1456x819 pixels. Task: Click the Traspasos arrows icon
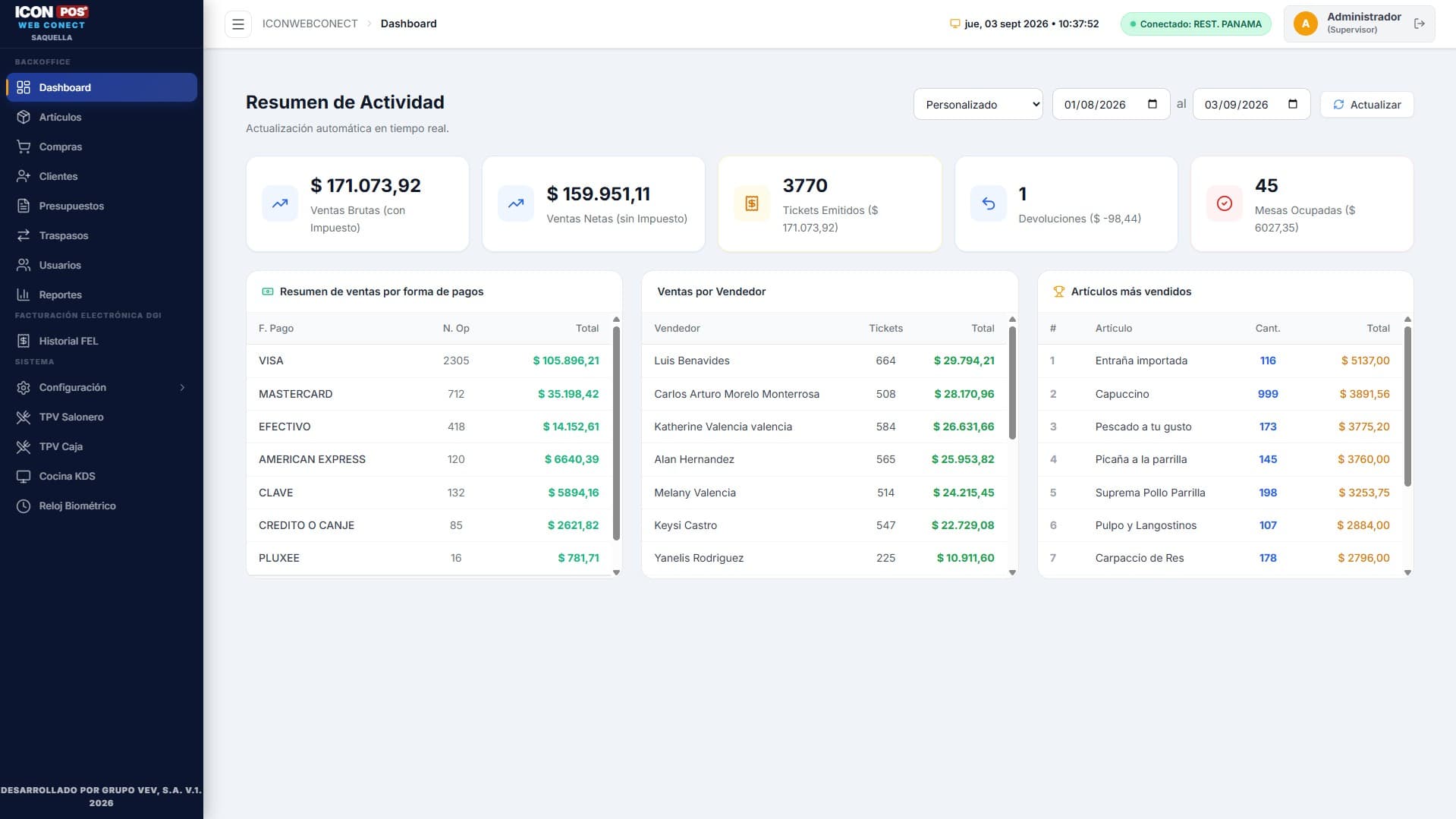pos(24,235)
